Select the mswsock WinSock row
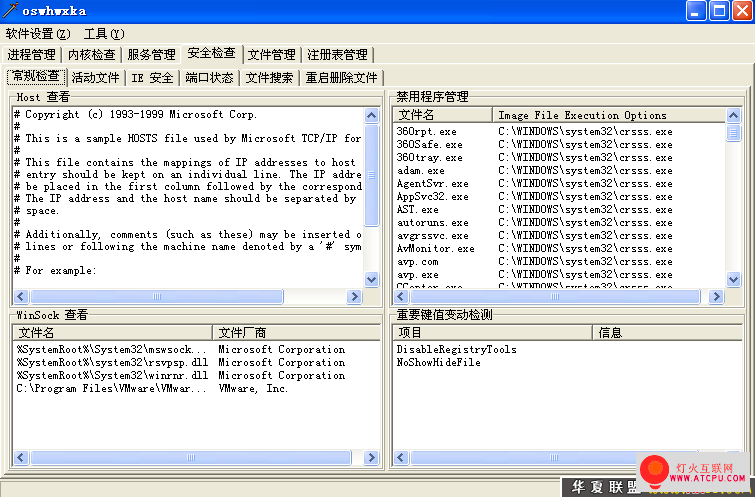Image resolution: width=755 pixels, height=497 pixels. pyautogui.click(x=196, y=349)
